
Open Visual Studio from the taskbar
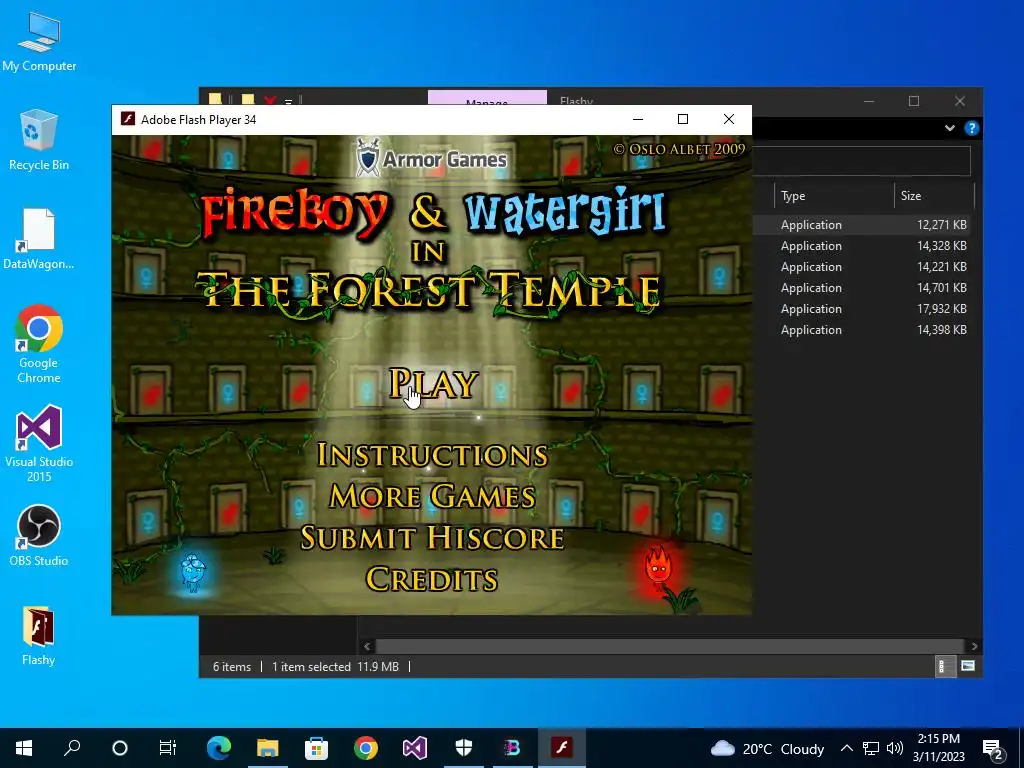pyautogui.click(x=415, y=748)
